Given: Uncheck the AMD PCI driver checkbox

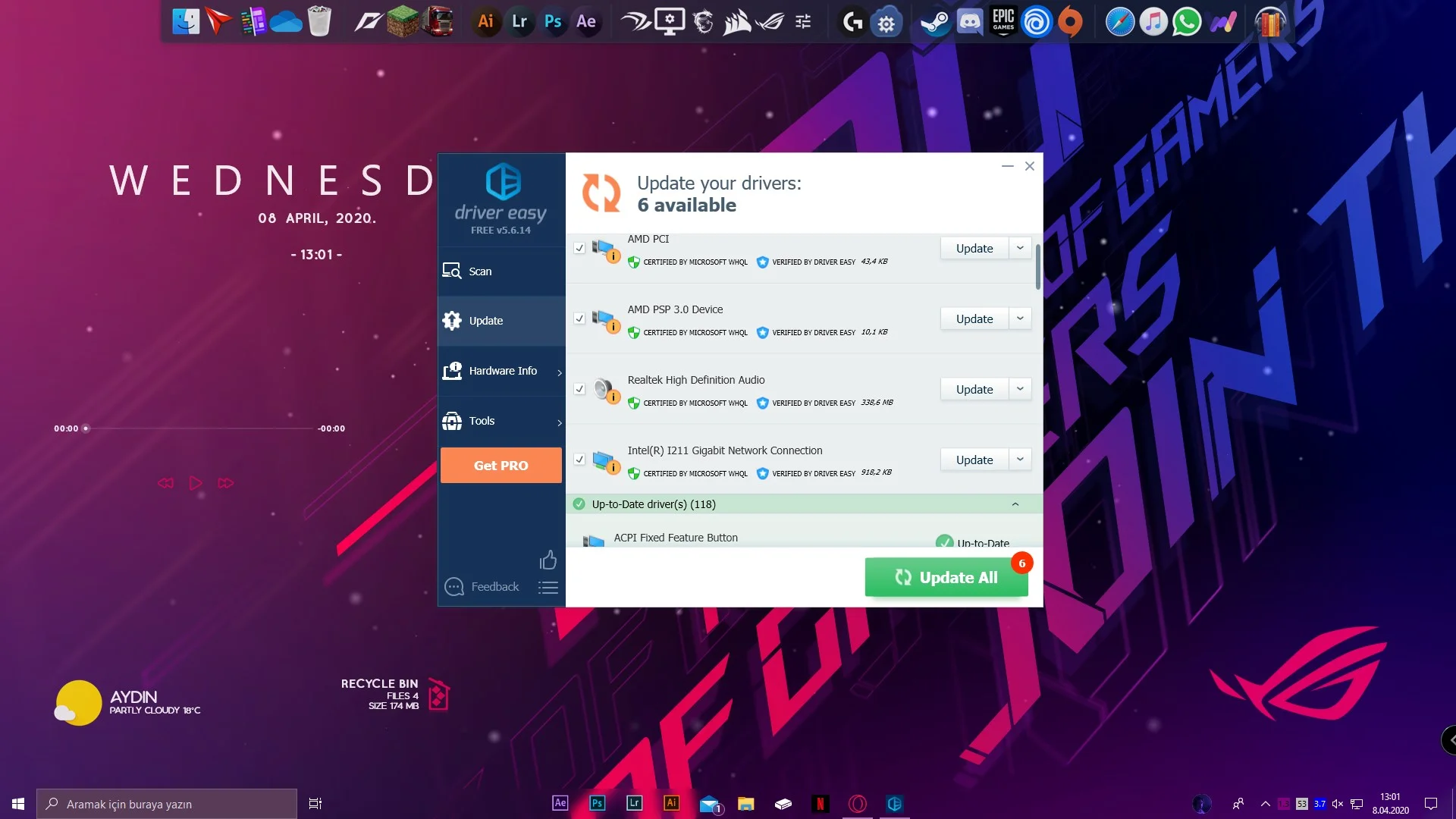Looking at the screenshot, I should 579,248.
